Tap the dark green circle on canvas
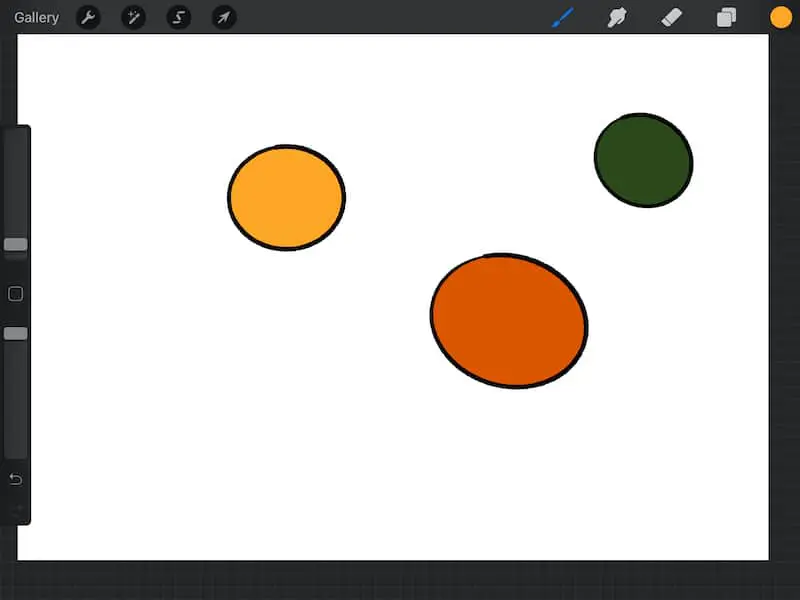Screen dimensions: 800x600 pos(643,160)
